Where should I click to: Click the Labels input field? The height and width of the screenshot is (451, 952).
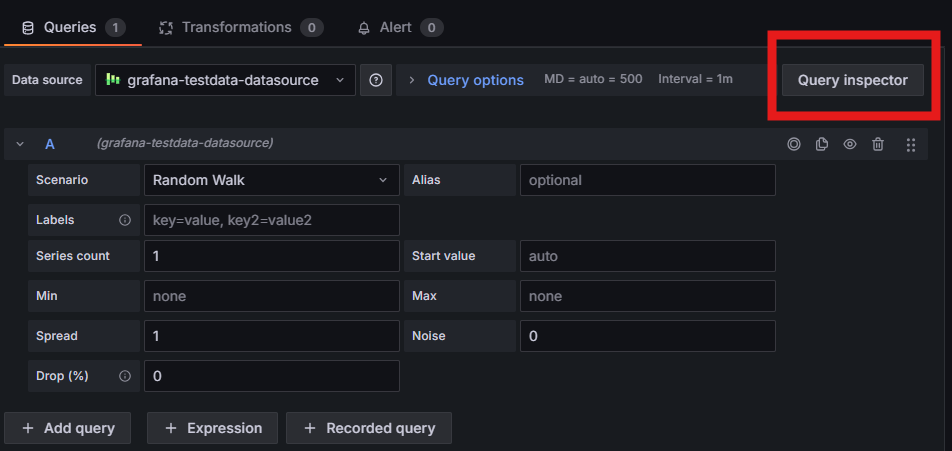(x=271, y=220)
